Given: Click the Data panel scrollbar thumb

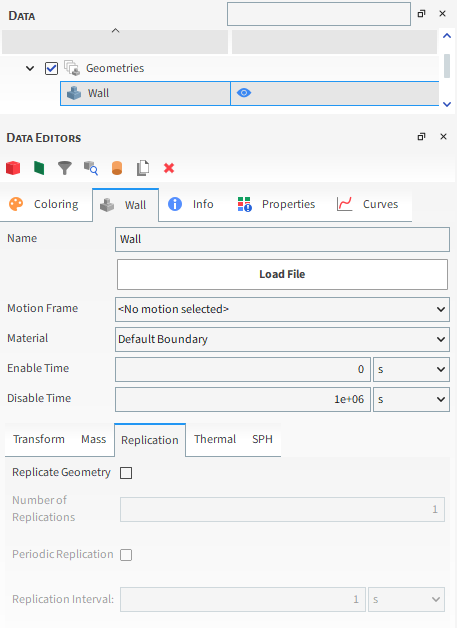Looking at the screenshot, I should point(447,66).
